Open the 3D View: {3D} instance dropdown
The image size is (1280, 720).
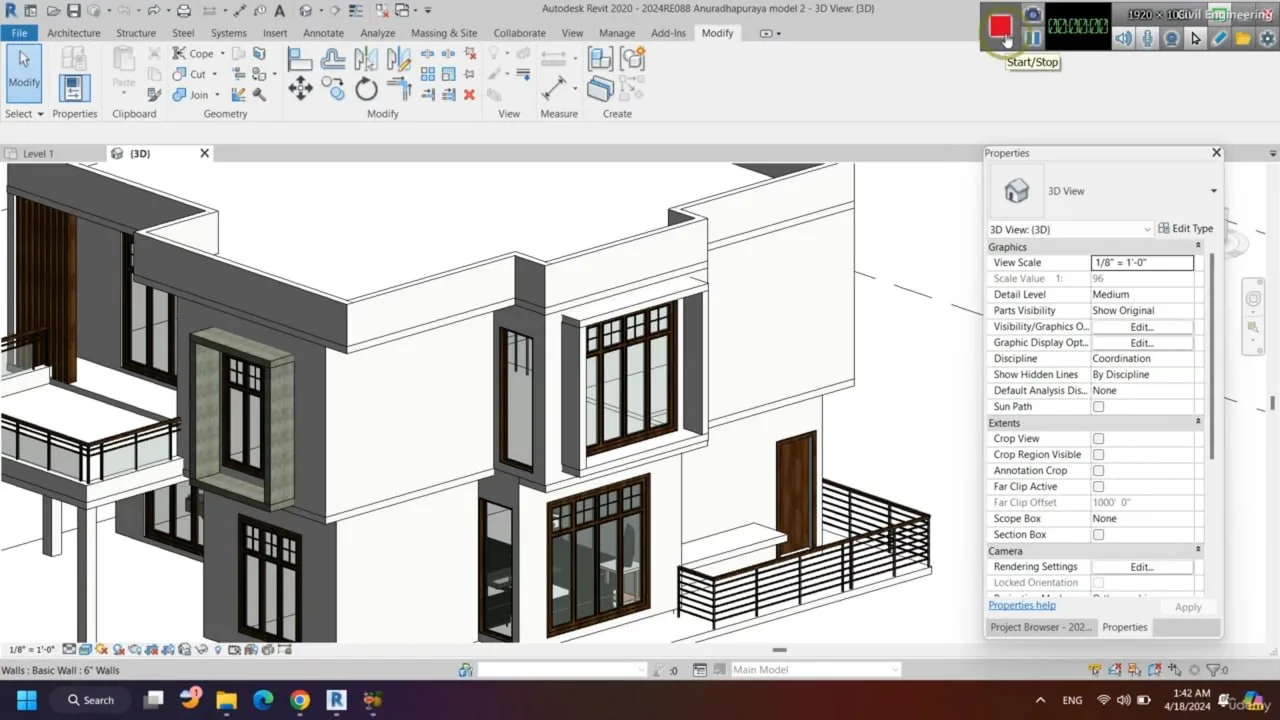1071,229
